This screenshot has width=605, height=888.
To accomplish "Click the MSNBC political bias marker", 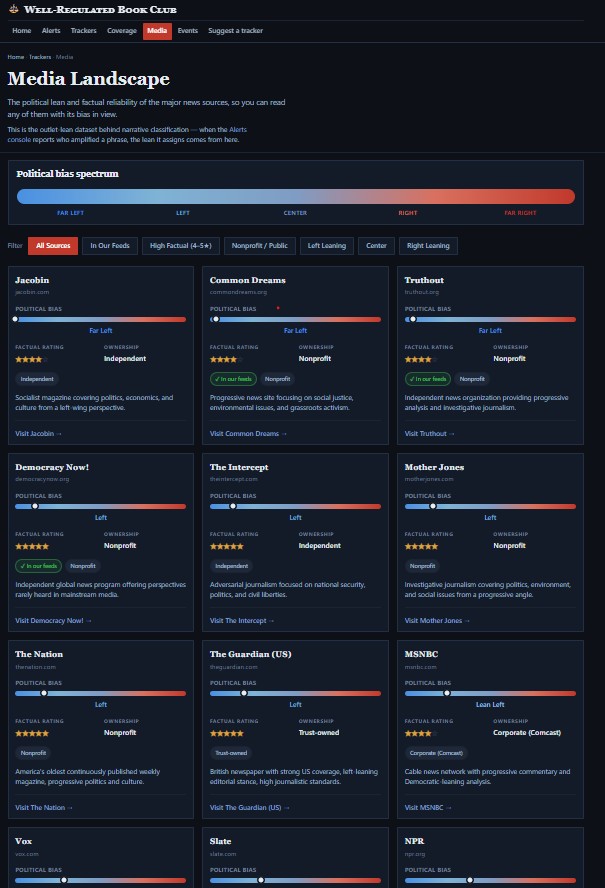I will click(447, 693).
